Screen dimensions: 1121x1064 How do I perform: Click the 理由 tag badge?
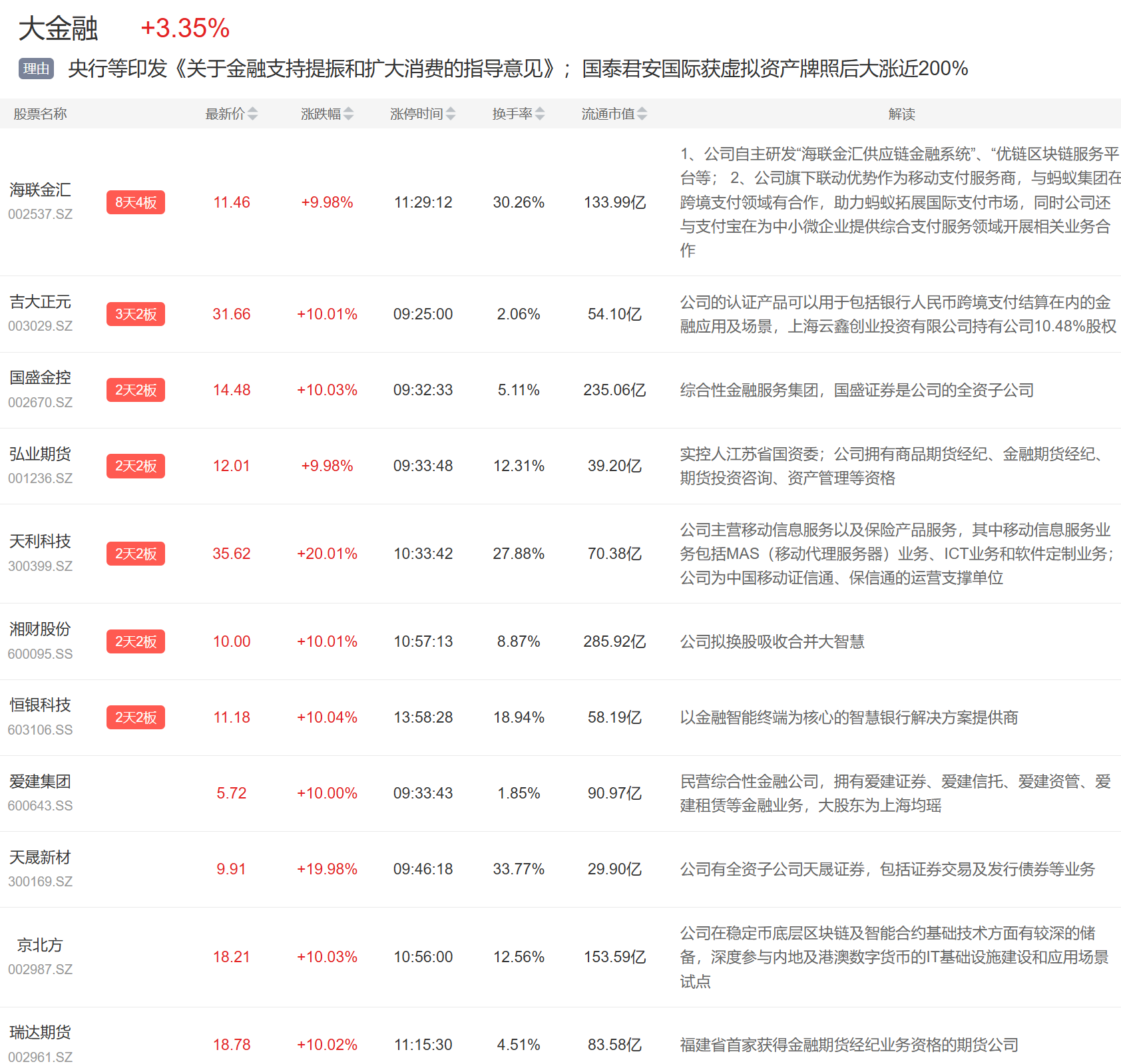(x=36, y=69)
